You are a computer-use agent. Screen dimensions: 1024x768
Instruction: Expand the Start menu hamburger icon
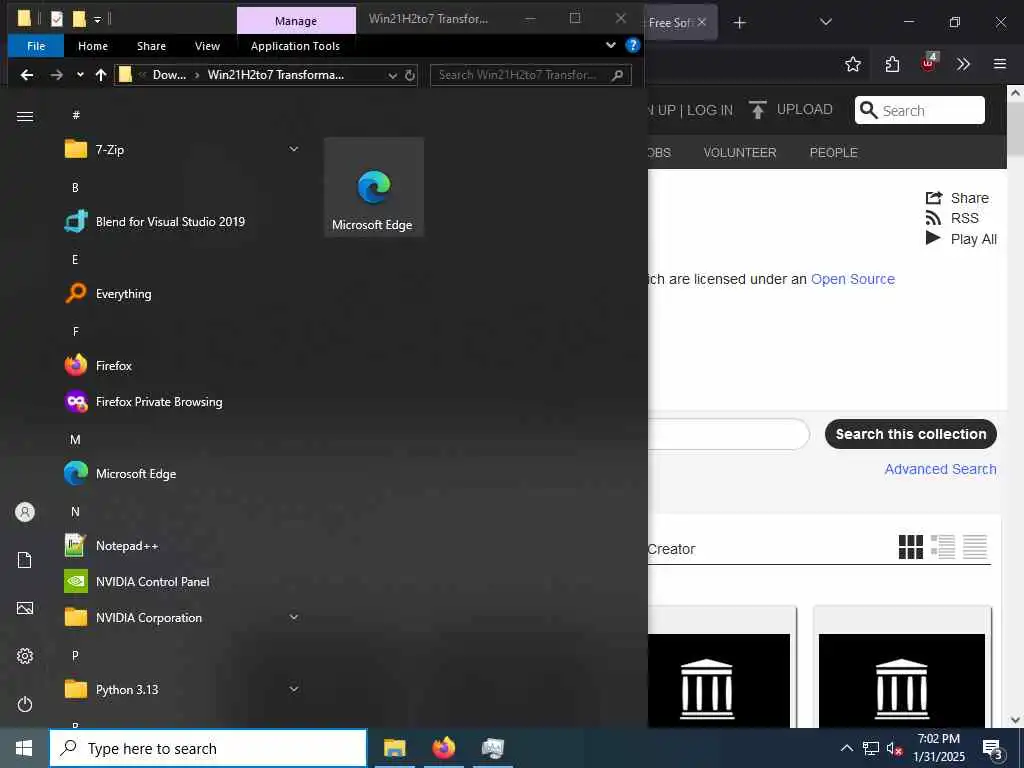point(25,116)
